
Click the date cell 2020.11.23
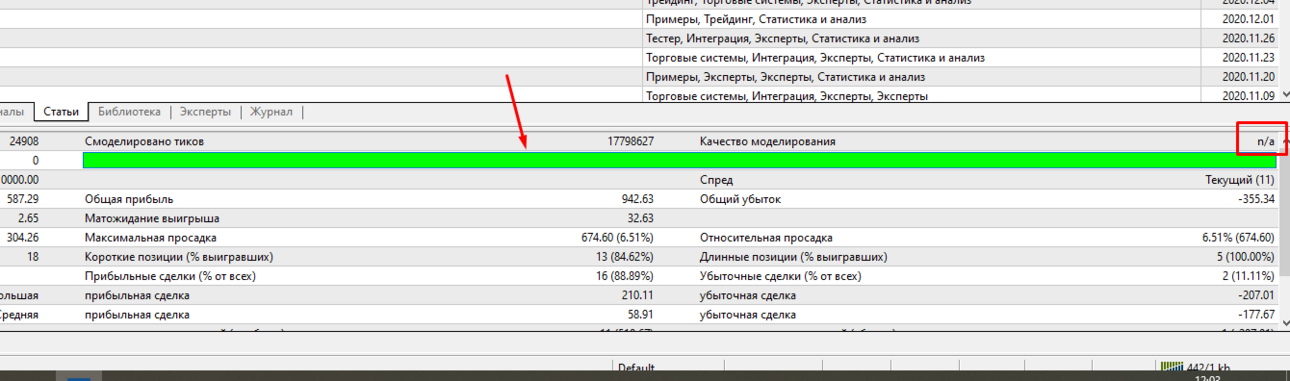[1249, 58]
